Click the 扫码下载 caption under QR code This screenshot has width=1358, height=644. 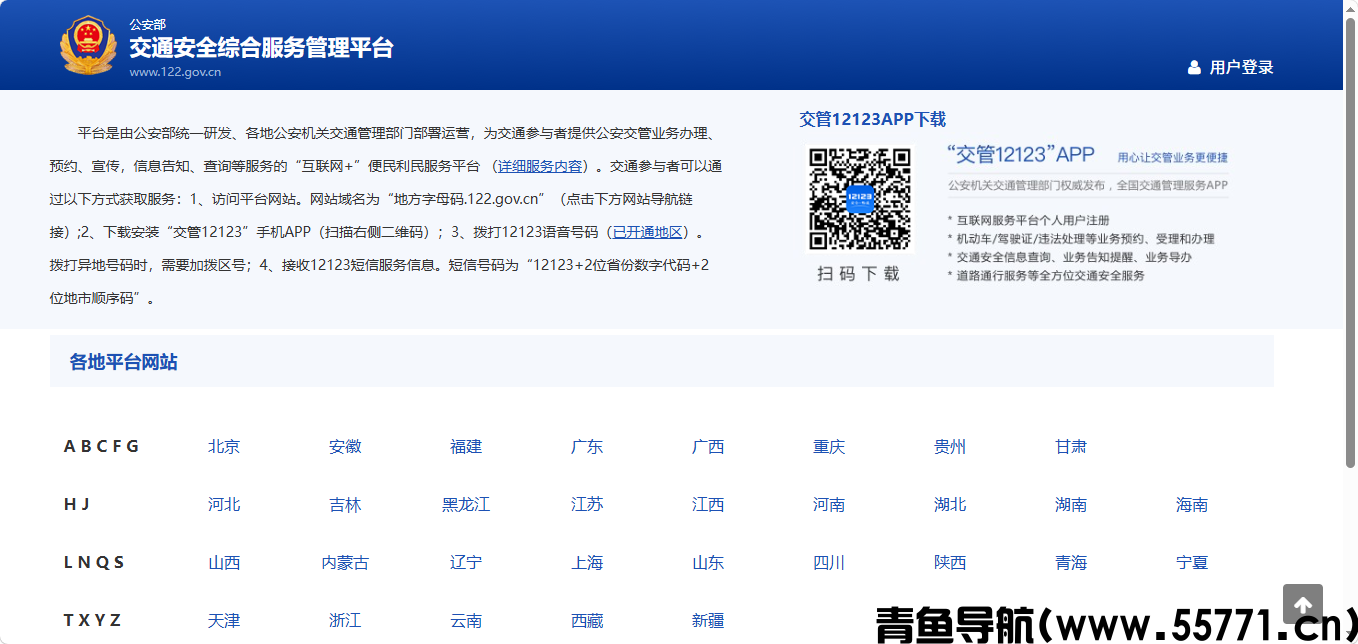859,273
